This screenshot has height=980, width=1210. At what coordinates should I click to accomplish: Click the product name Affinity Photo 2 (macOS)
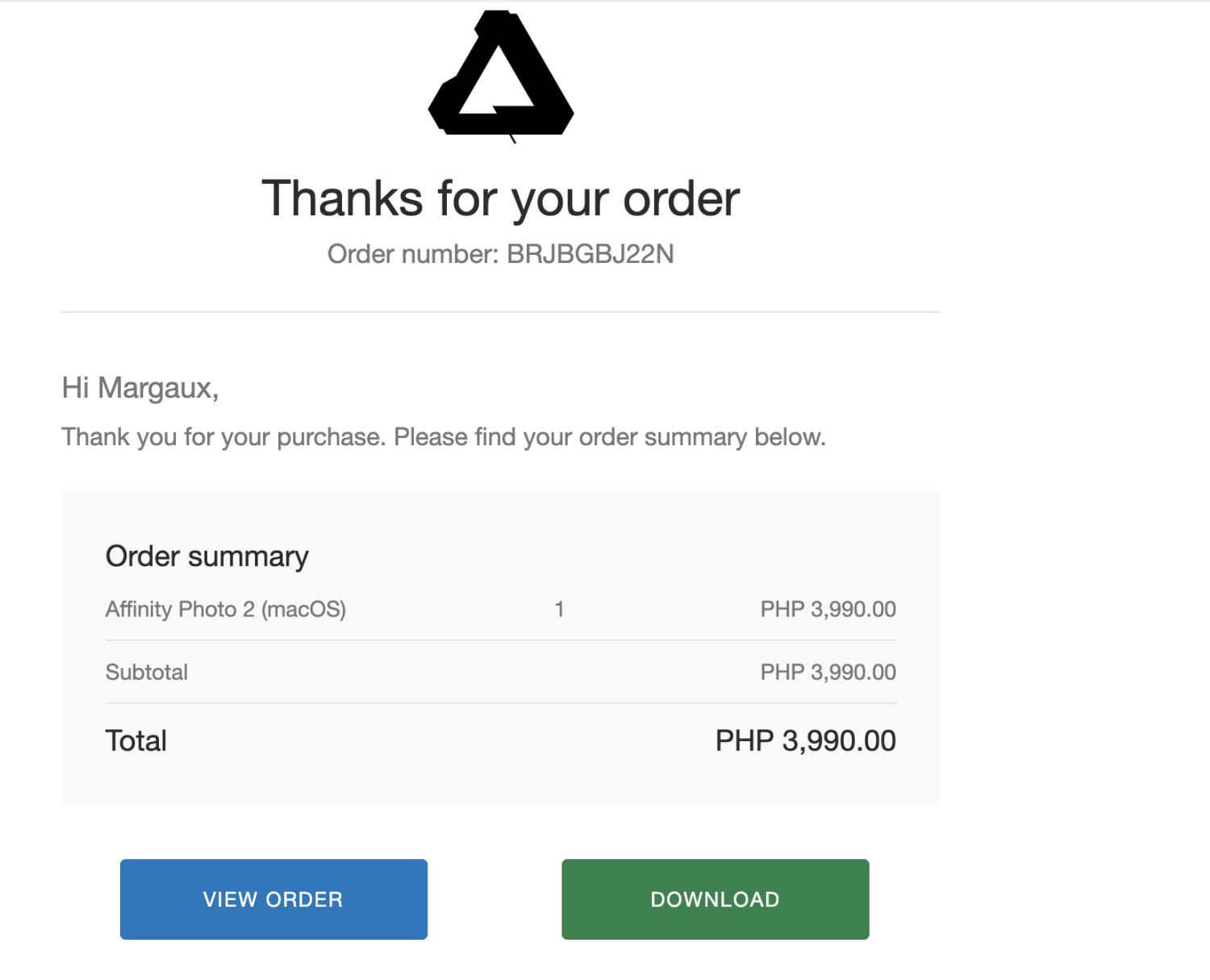226,609
